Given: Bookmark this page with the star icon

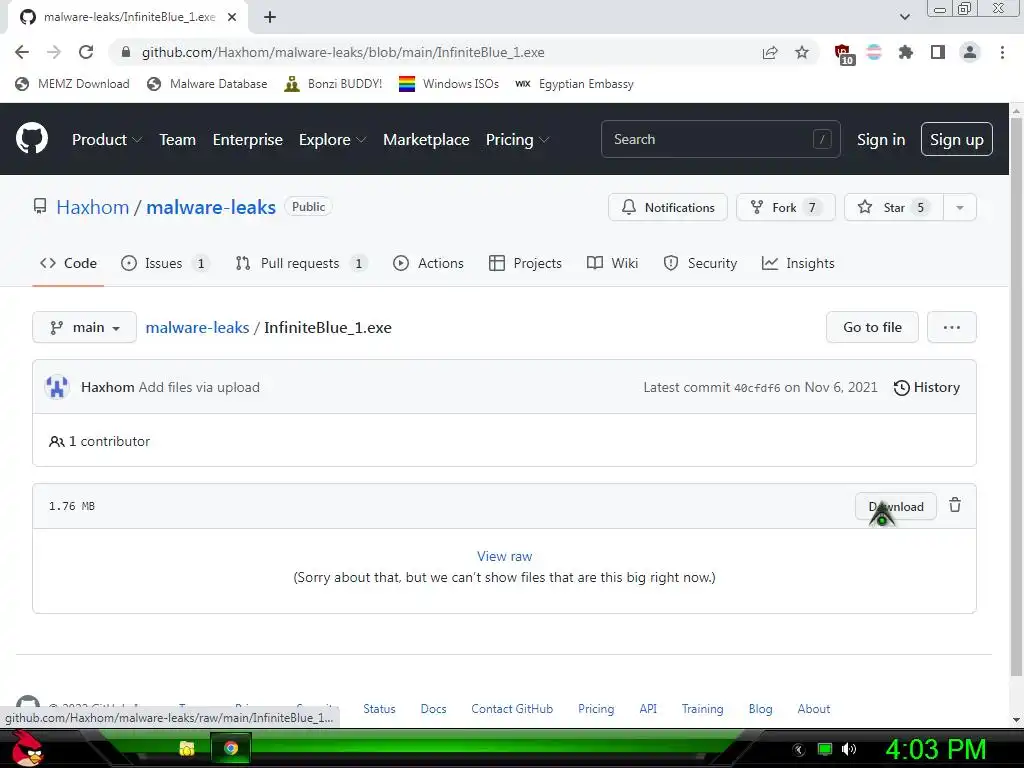Looking at the screenshot, I should tap(802, 52).
